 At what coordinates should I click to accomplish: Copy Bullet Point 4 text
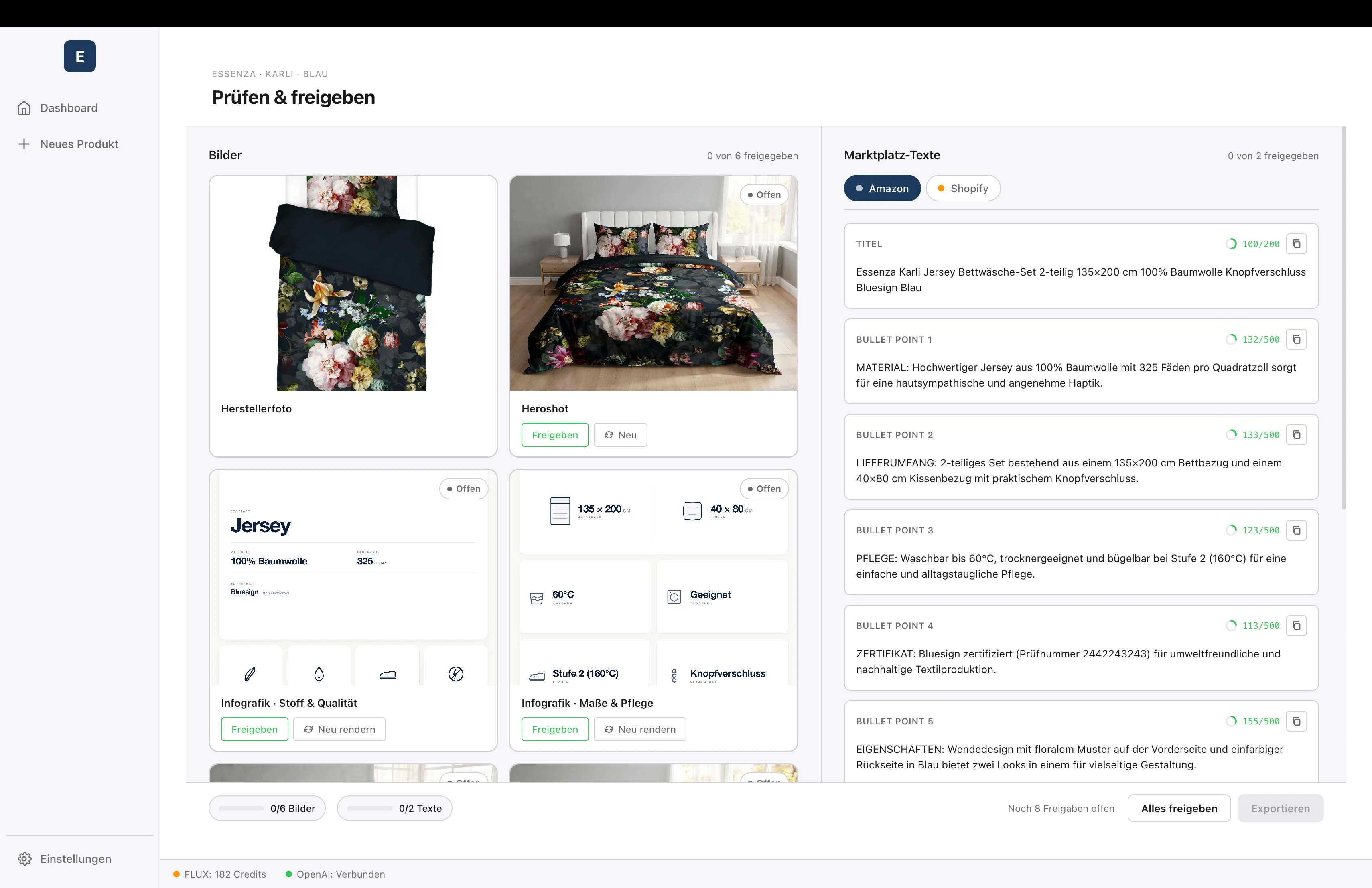tap(1297, 626)
